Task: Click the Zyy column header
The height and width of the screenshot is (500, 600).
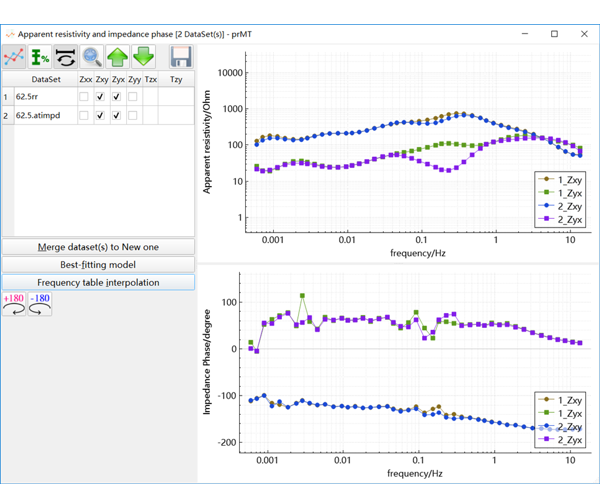Action: coord(135,80)
